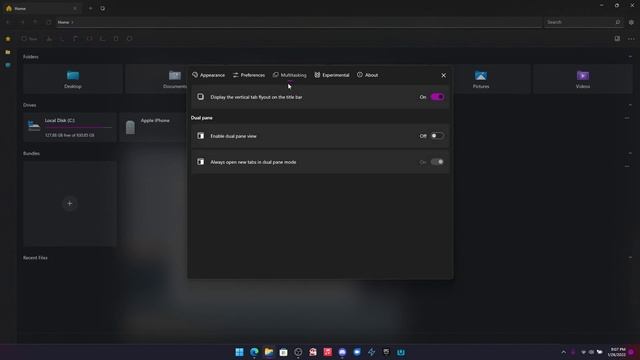Viewport: 640px width, 360px height.
Task: Click the Home star icon in sidebar
Action: (x=8, y=39)
